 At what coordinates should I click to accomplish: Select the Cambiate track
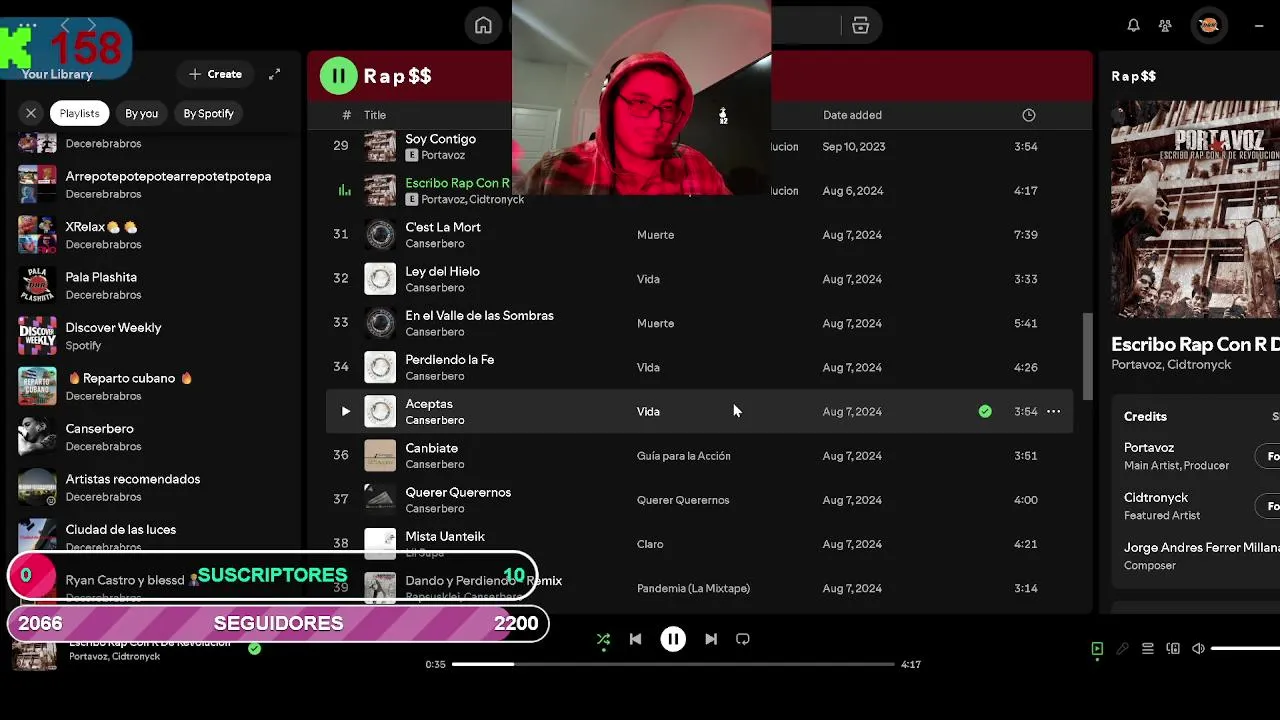699,455
